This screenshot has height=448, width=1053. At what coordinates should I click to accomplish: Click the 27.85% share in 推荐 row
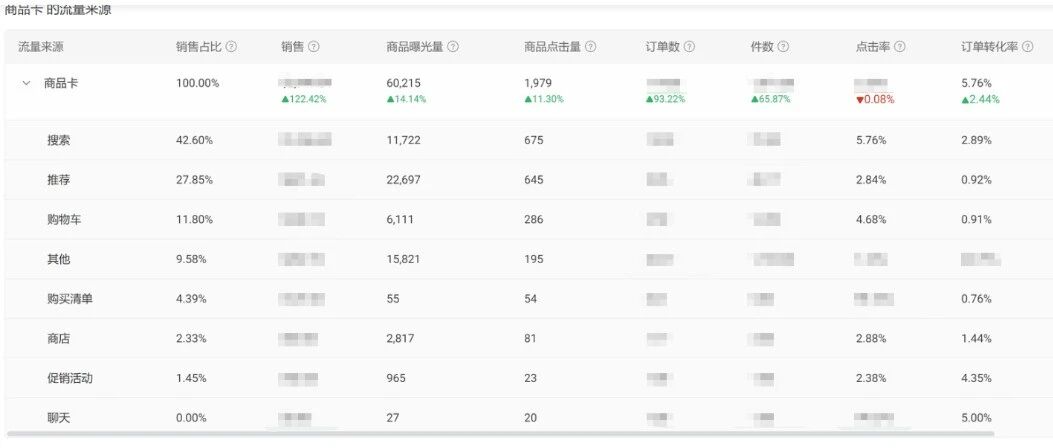click(195, 180)
